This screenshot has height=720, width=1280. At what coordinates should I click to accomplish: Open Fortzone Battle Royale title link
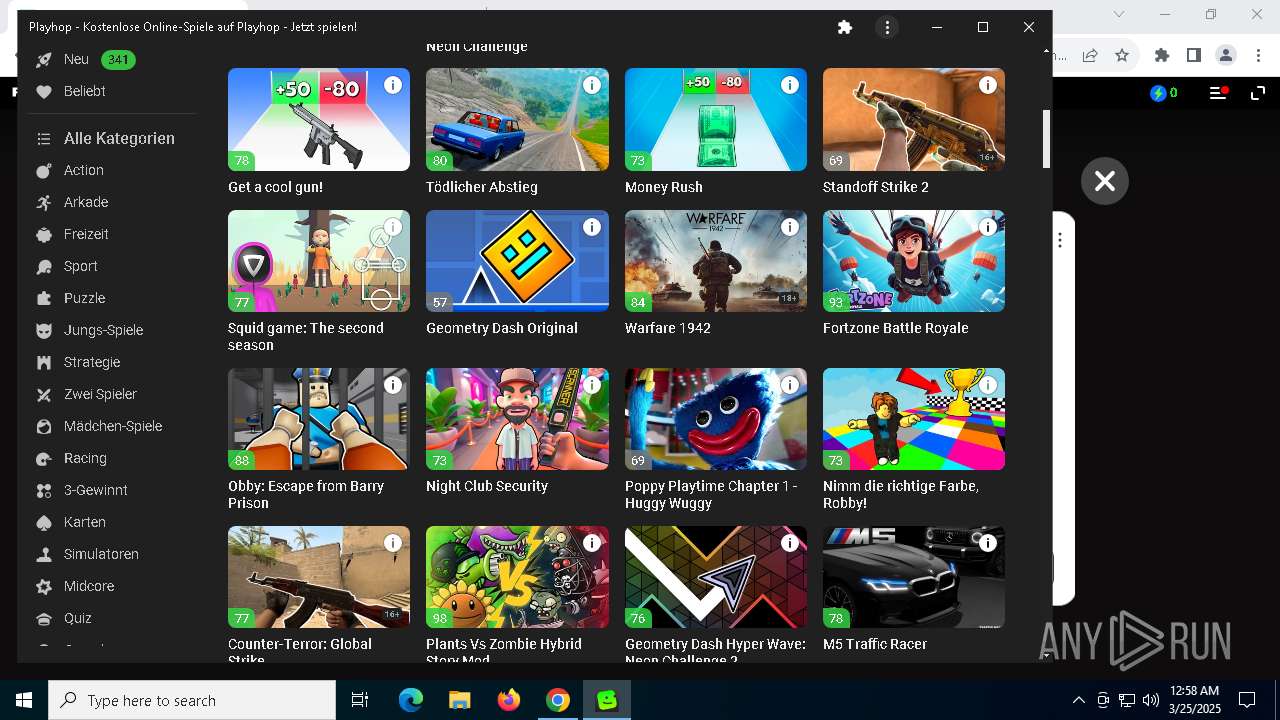click(896, 328)
